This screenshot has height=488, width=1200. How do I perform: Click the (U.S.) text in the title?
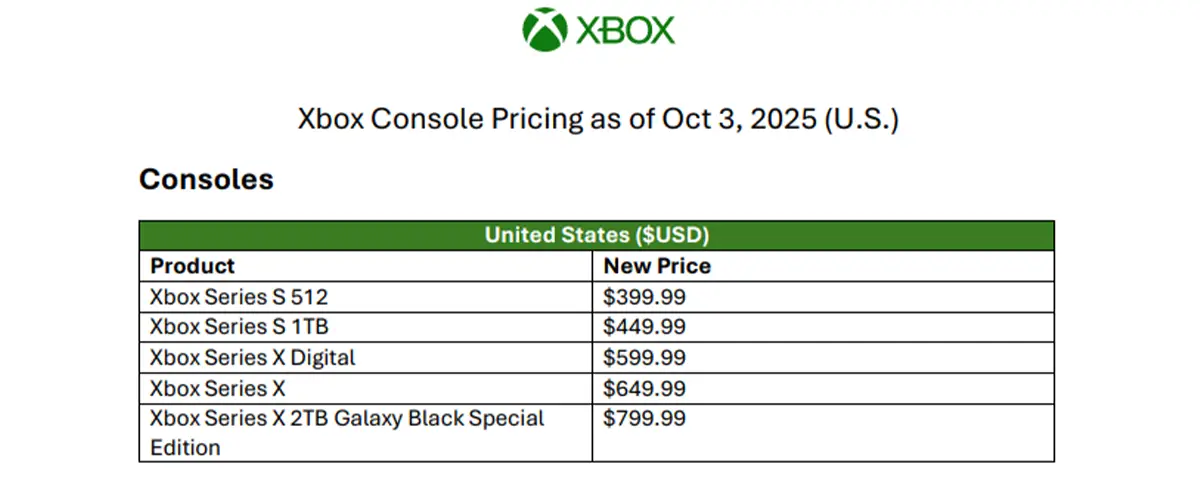pyautogui.click(x=866, y=120)
